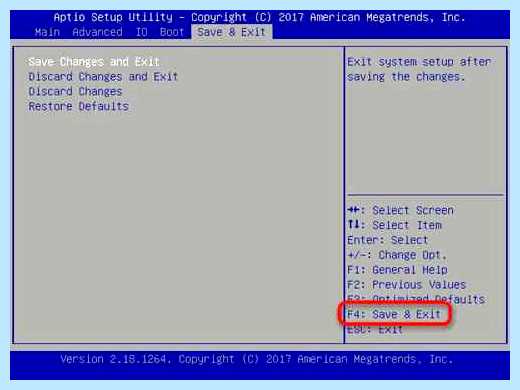Go to the Boot tab
This screenshot has width=520, height=390.
[x=172, y=32]
